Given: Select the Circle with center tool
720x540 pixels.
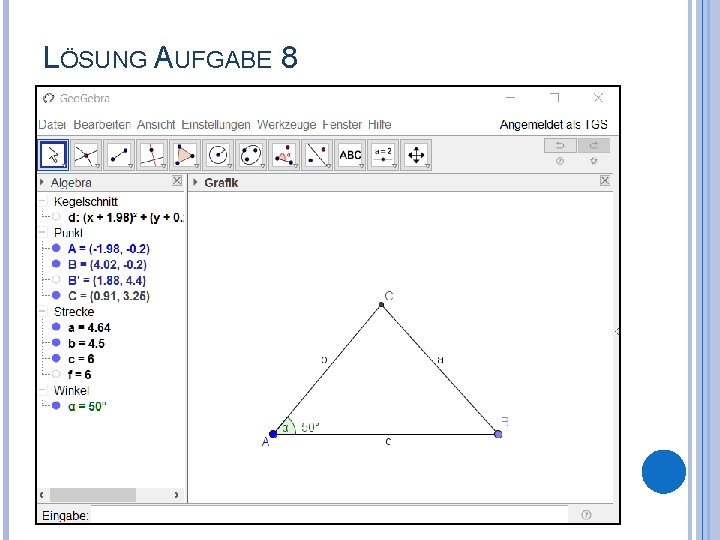Looking at the screenshot, I should click(x=219, y=155).
